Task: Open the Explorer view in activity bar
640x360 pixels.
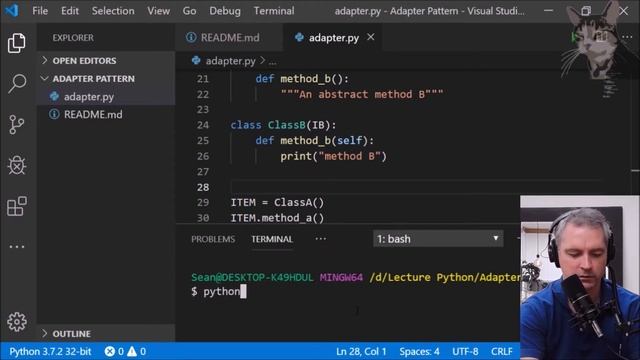Action: [x=17, y=43]
